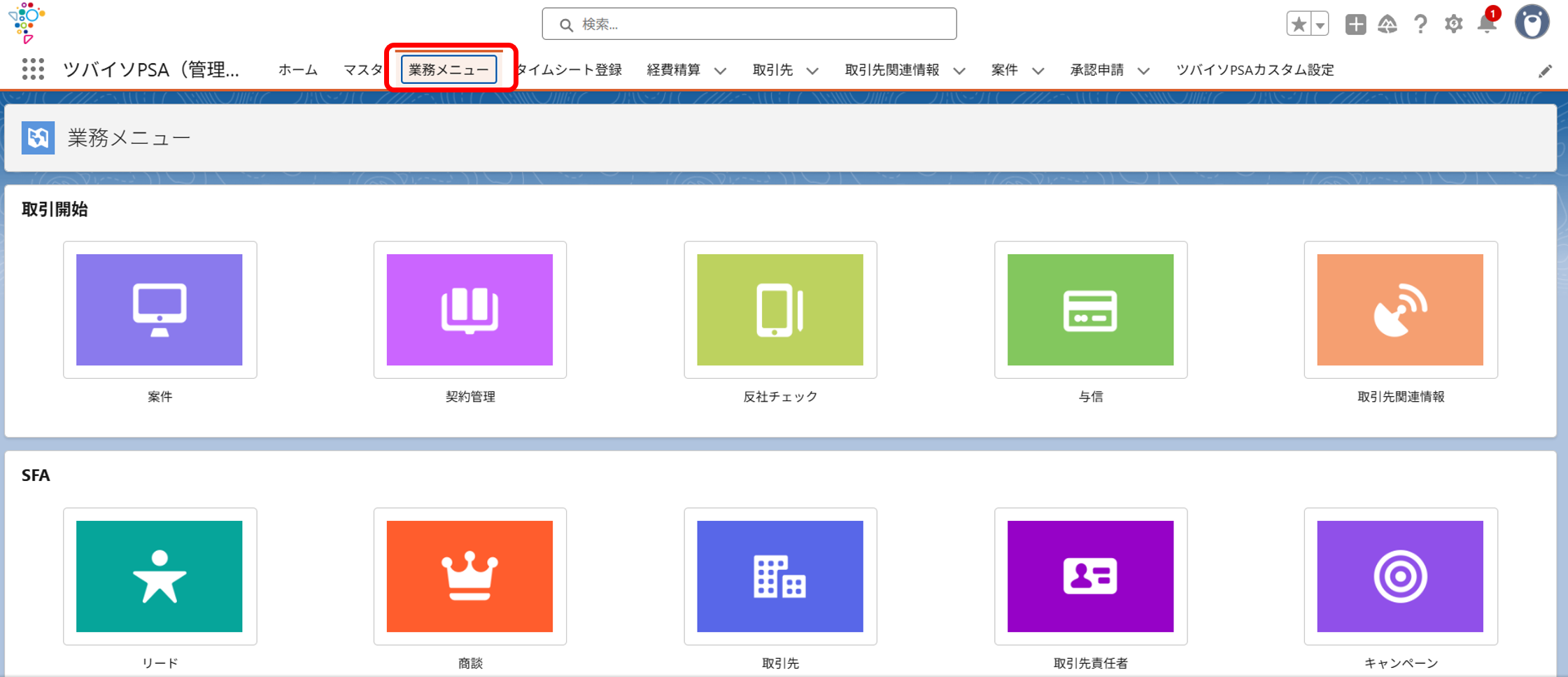Open the ツバイソPSAカスタム設定 tab
The height and width of the screenshot is (677, 1568).
click(1255, 70)
